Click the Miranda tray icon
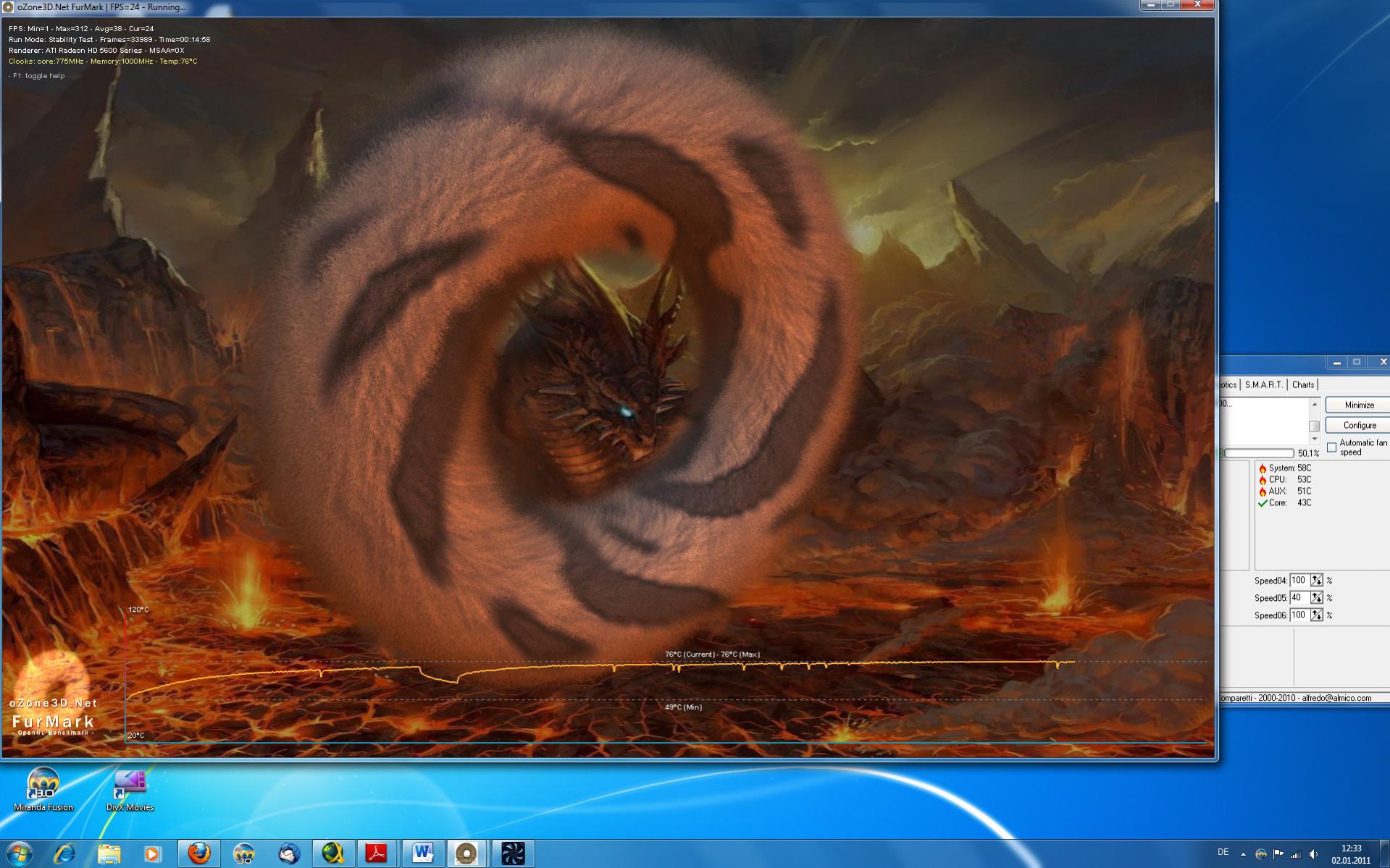1390x868 pixels. pyautogui.click(x=1261, y=854)
